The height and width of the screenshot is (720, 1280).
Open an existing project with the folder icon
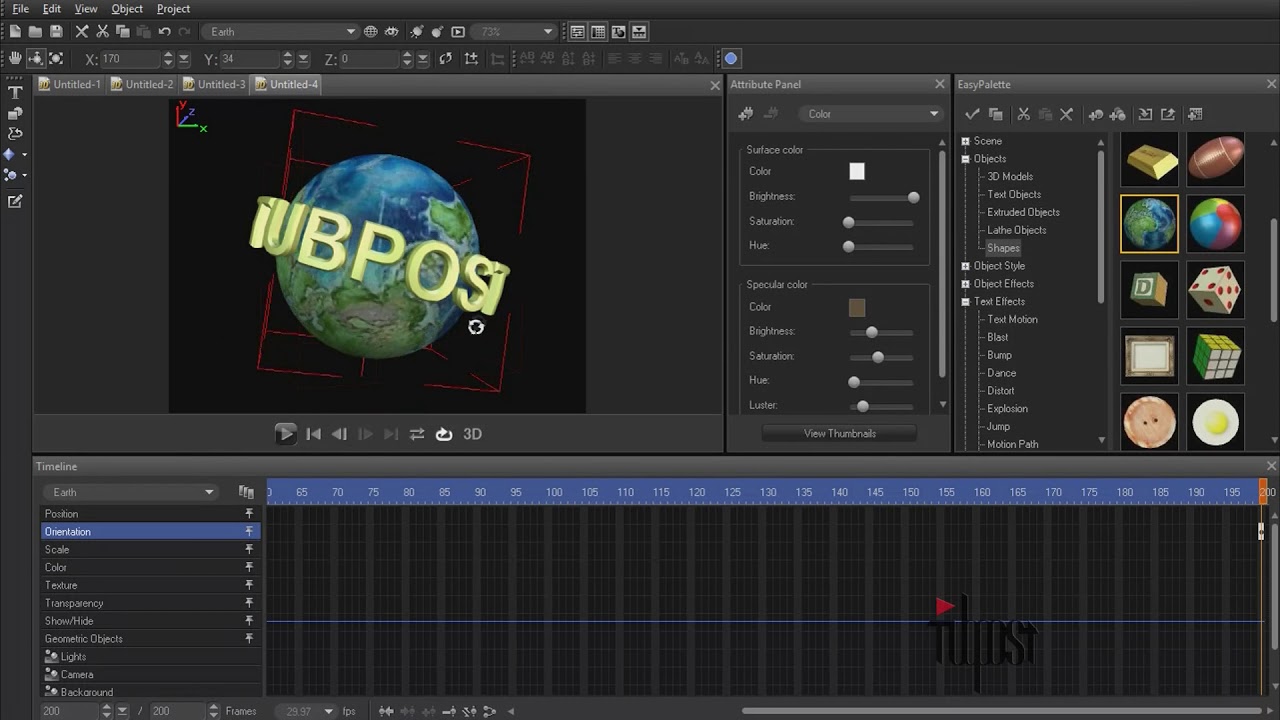35,32
